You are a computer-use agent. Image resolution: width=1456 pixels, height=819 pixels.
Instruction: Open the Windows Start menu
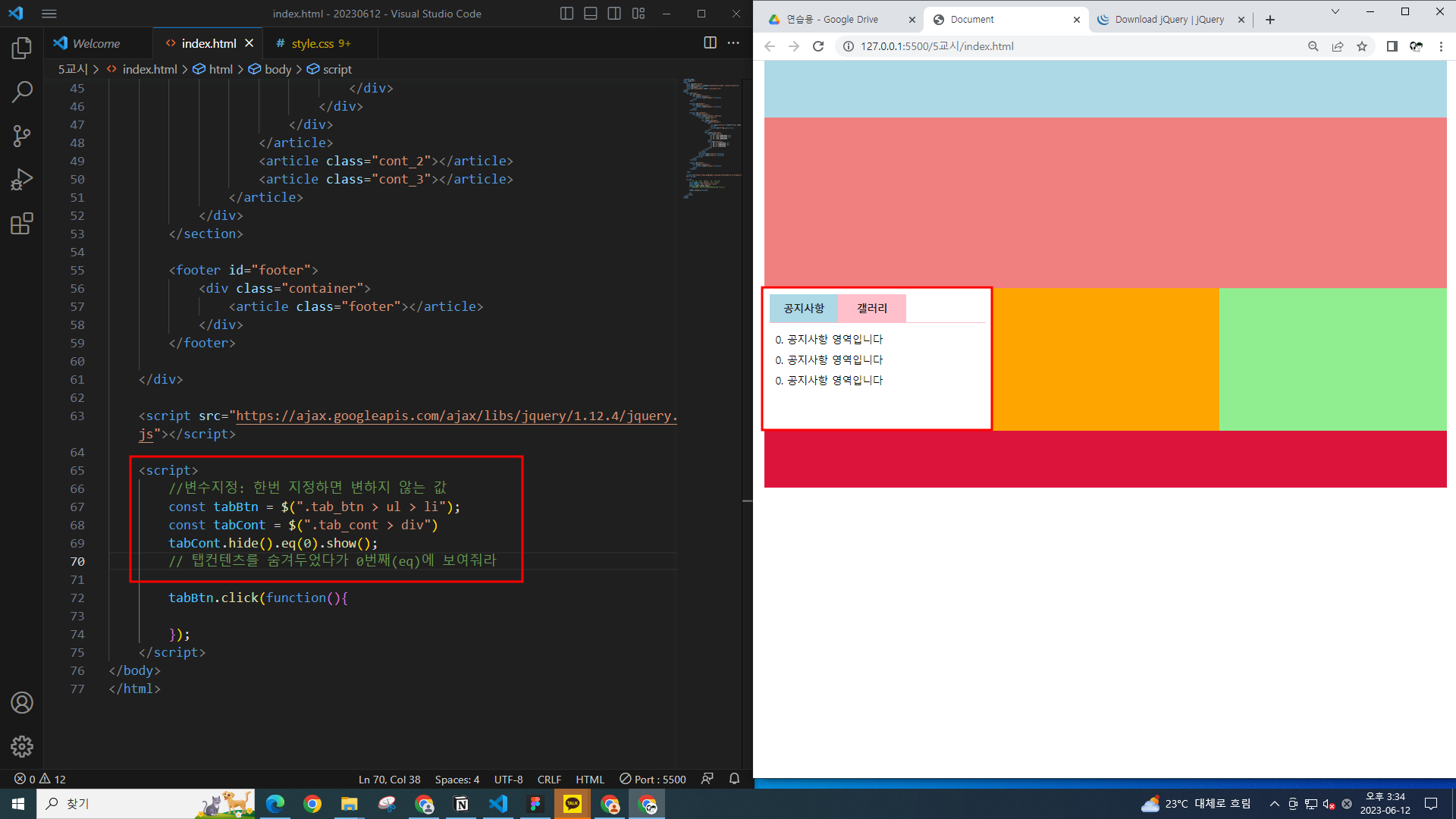18,804
